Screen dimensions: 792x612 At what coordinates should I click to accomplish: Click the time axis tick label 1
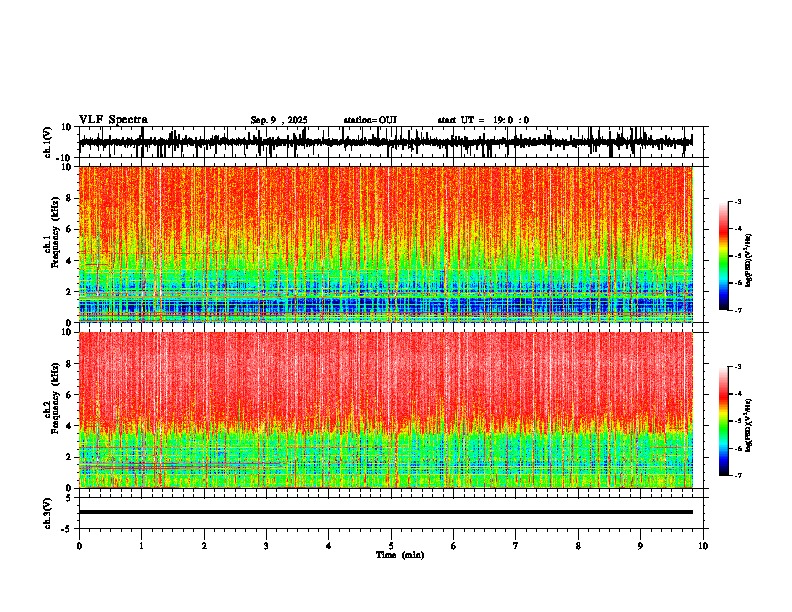click(x=141, y=546)
